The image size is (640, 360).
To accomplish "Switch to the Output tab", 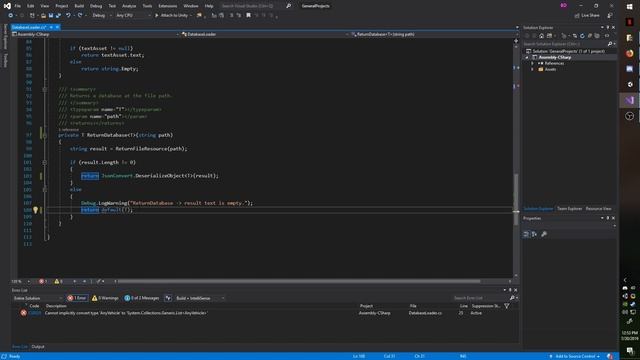I will coord(38,347).
